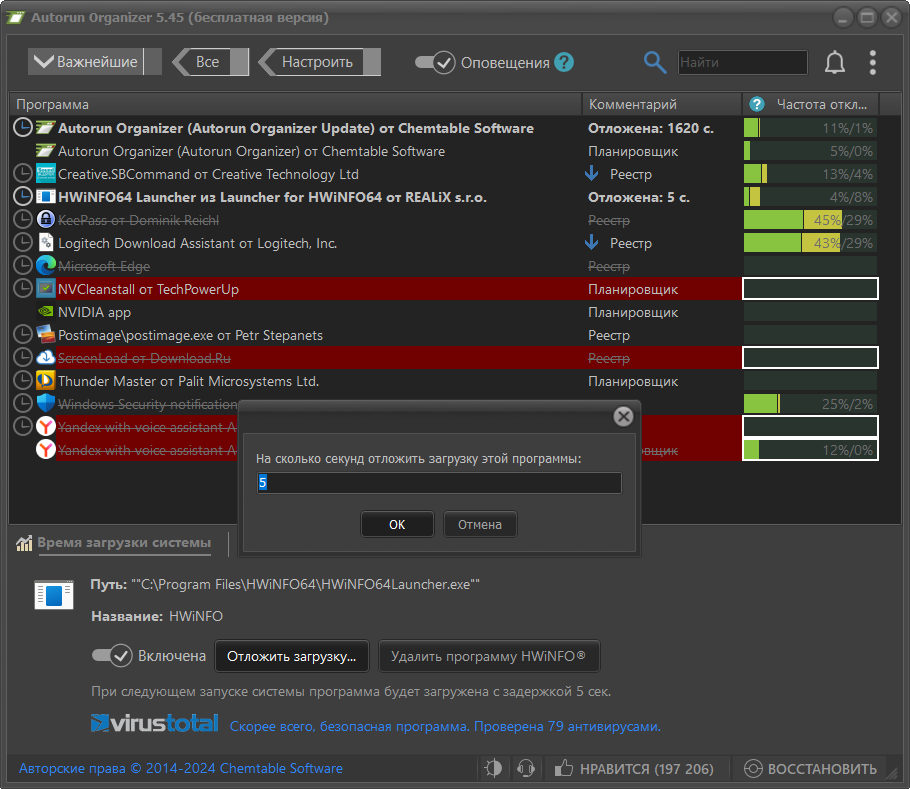The image size is (910, 789).
Task: Sort by the Программа column header
Action: click(295, 104)
